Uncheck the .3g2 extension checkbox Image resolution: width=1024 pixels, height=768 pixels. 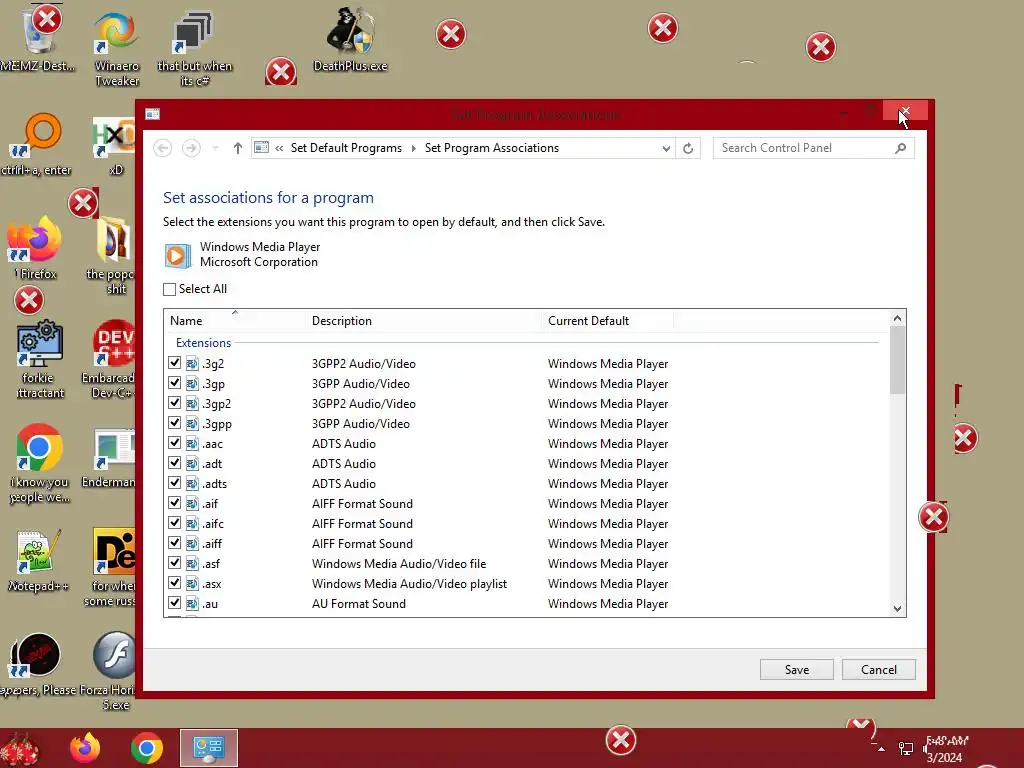[174, 363]
